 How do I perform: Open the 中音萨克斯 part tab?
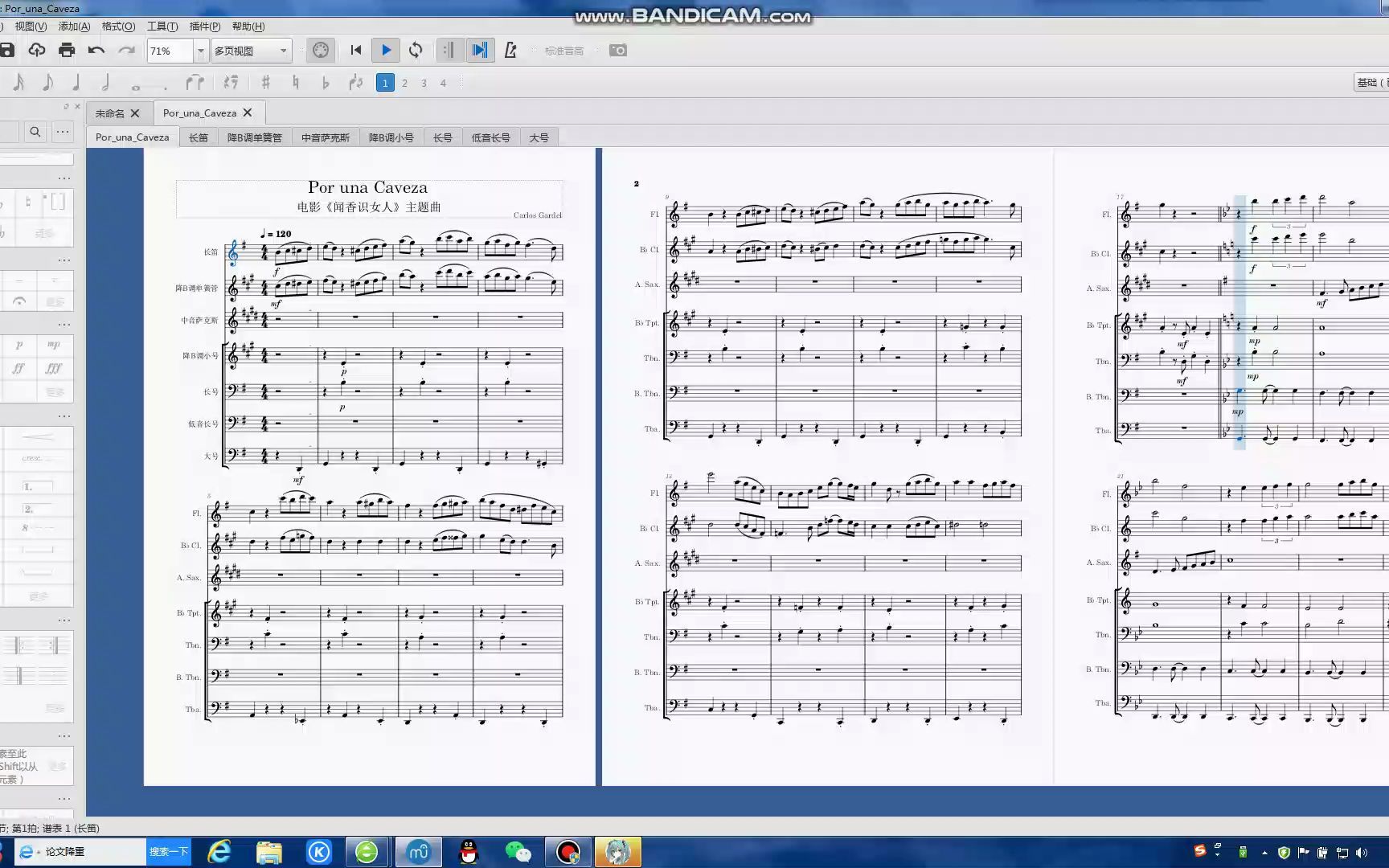[326, 137]
